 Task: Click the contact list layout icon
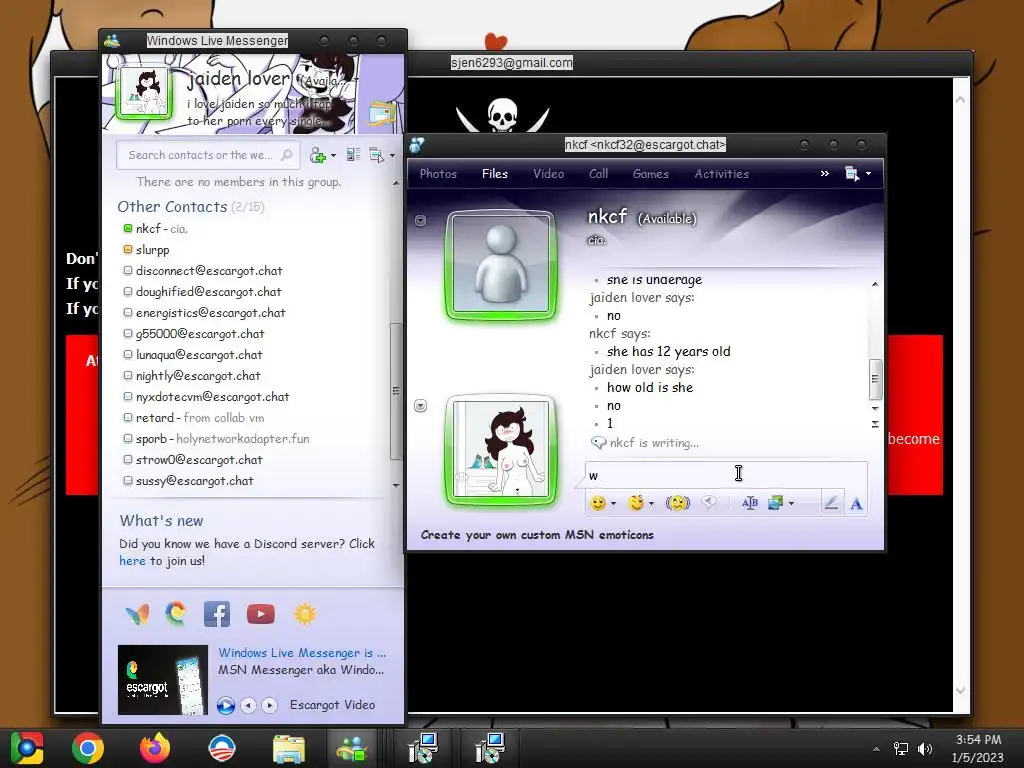click(353, 155)
